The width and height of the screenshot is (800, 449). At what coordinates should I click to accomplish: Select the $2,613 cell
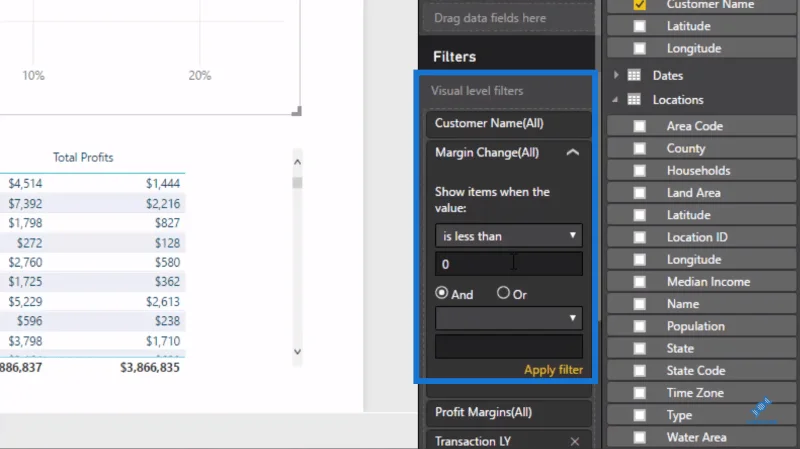(163, 302)
